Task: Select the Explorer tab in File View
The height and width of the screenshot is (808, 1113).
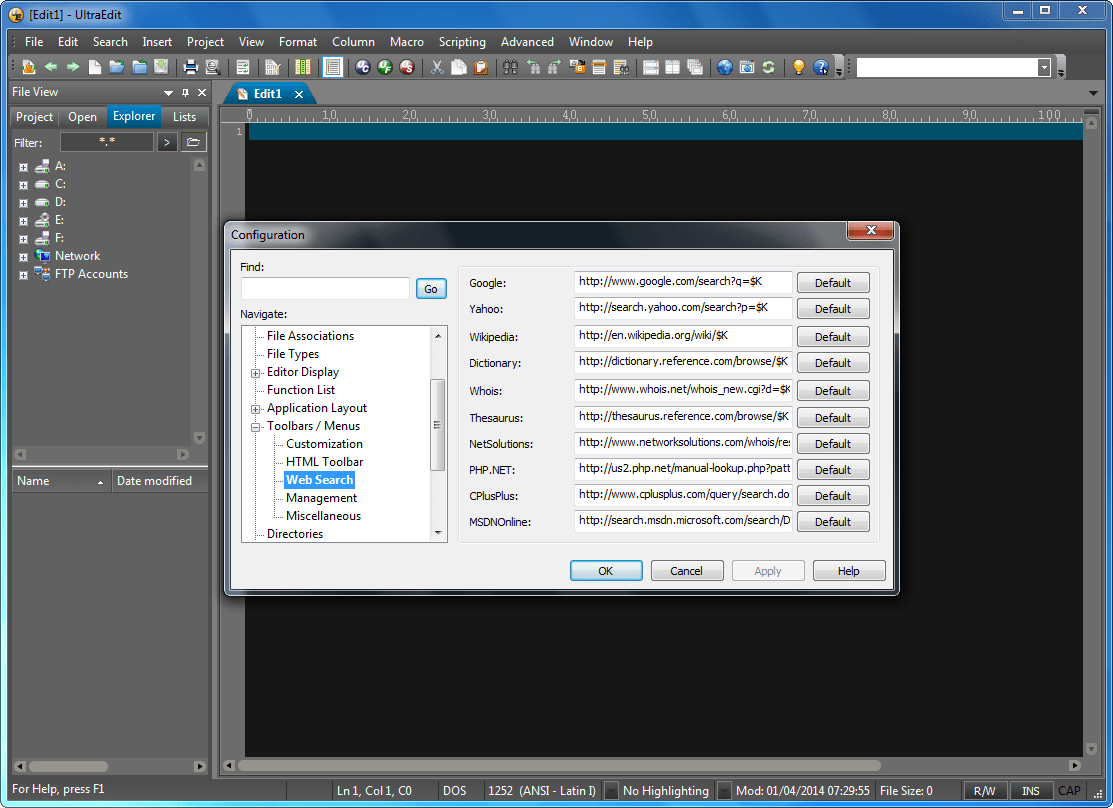Action: pos(134,116)
